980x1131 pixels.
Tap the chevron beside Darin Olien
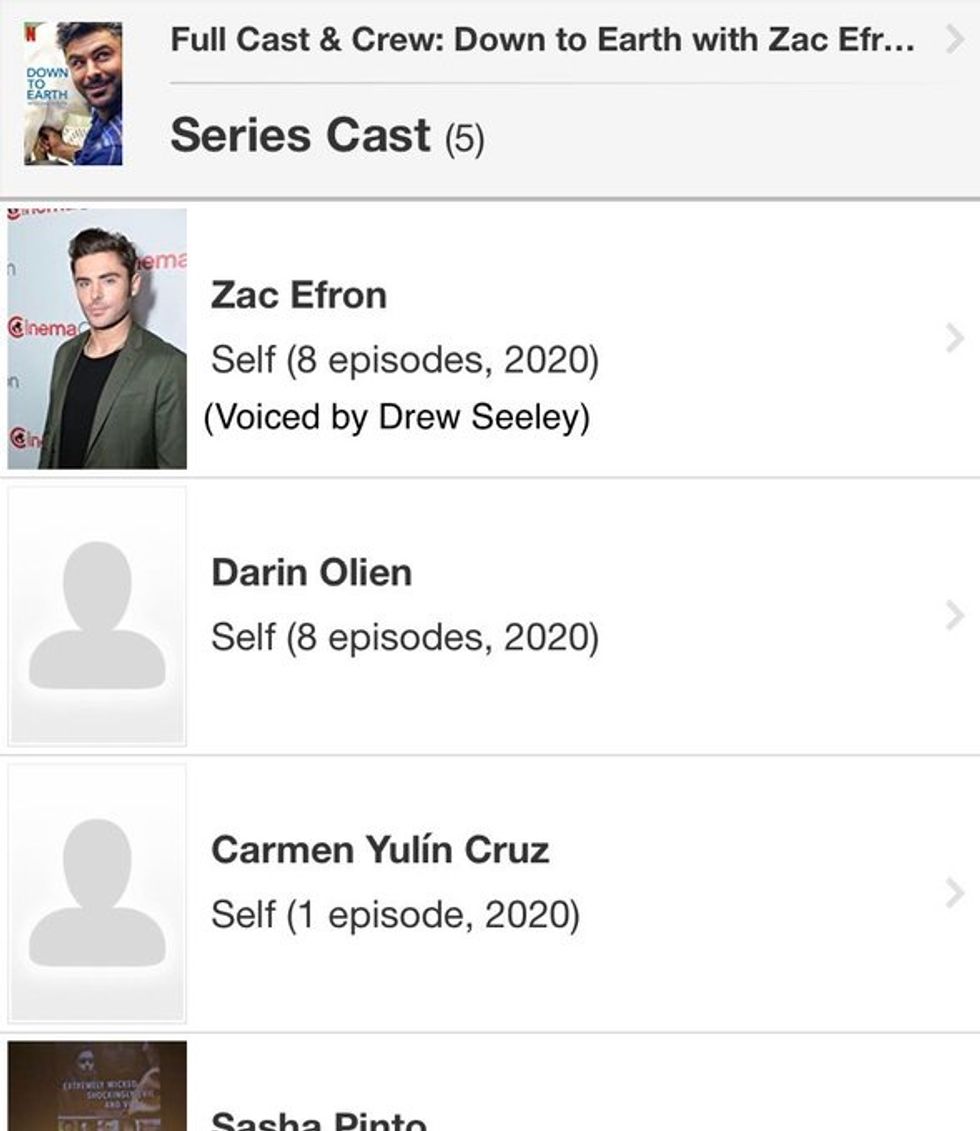click(x=954, y=615)
